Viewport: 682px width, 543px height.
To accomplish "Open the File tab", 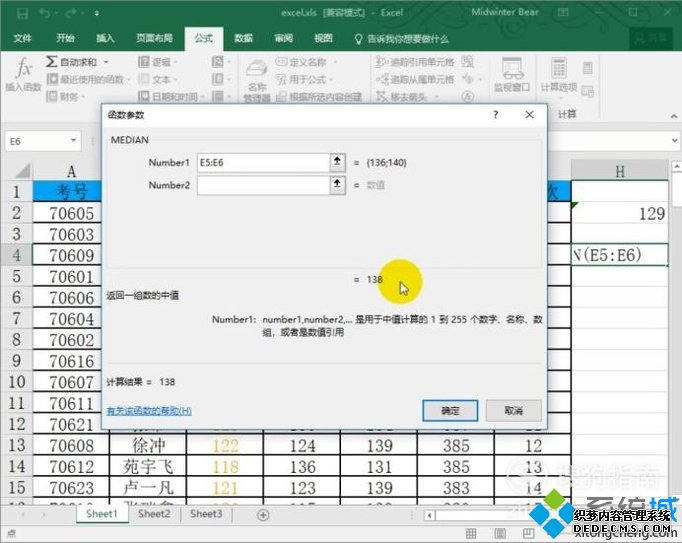I will pyautogui.click(x=22, y=38).
